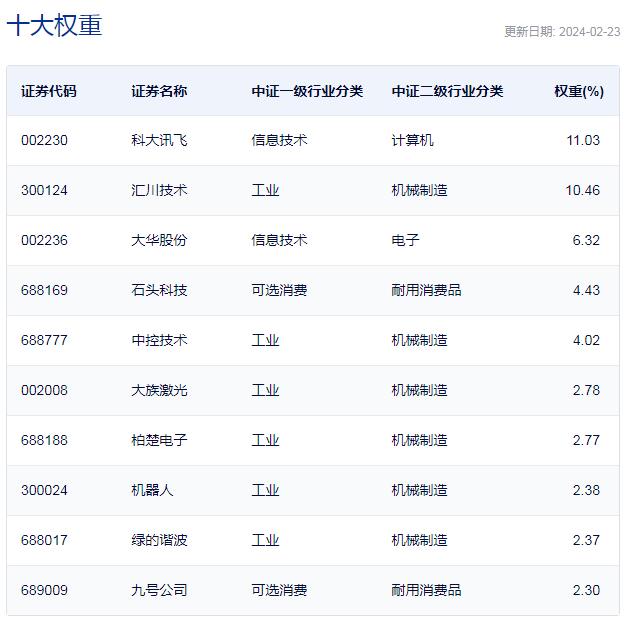Viewport: 626px width, 625px height.
Task: Click 工业 in the 大族激光 row
Action: [265, 390]
